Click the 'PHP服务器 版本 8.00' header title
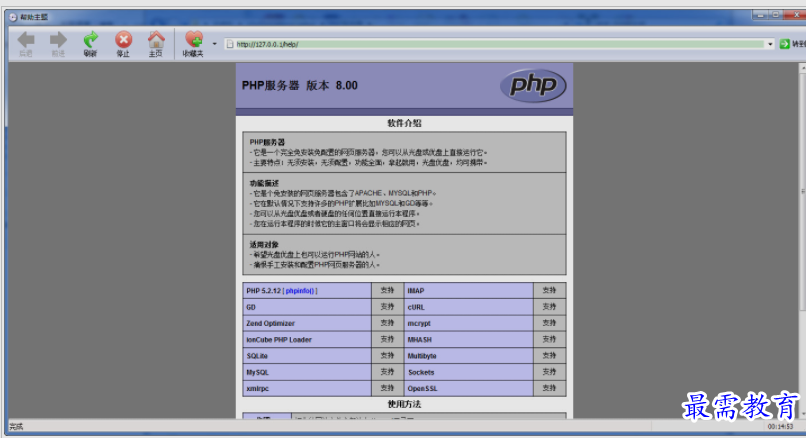 coord(300,85)
